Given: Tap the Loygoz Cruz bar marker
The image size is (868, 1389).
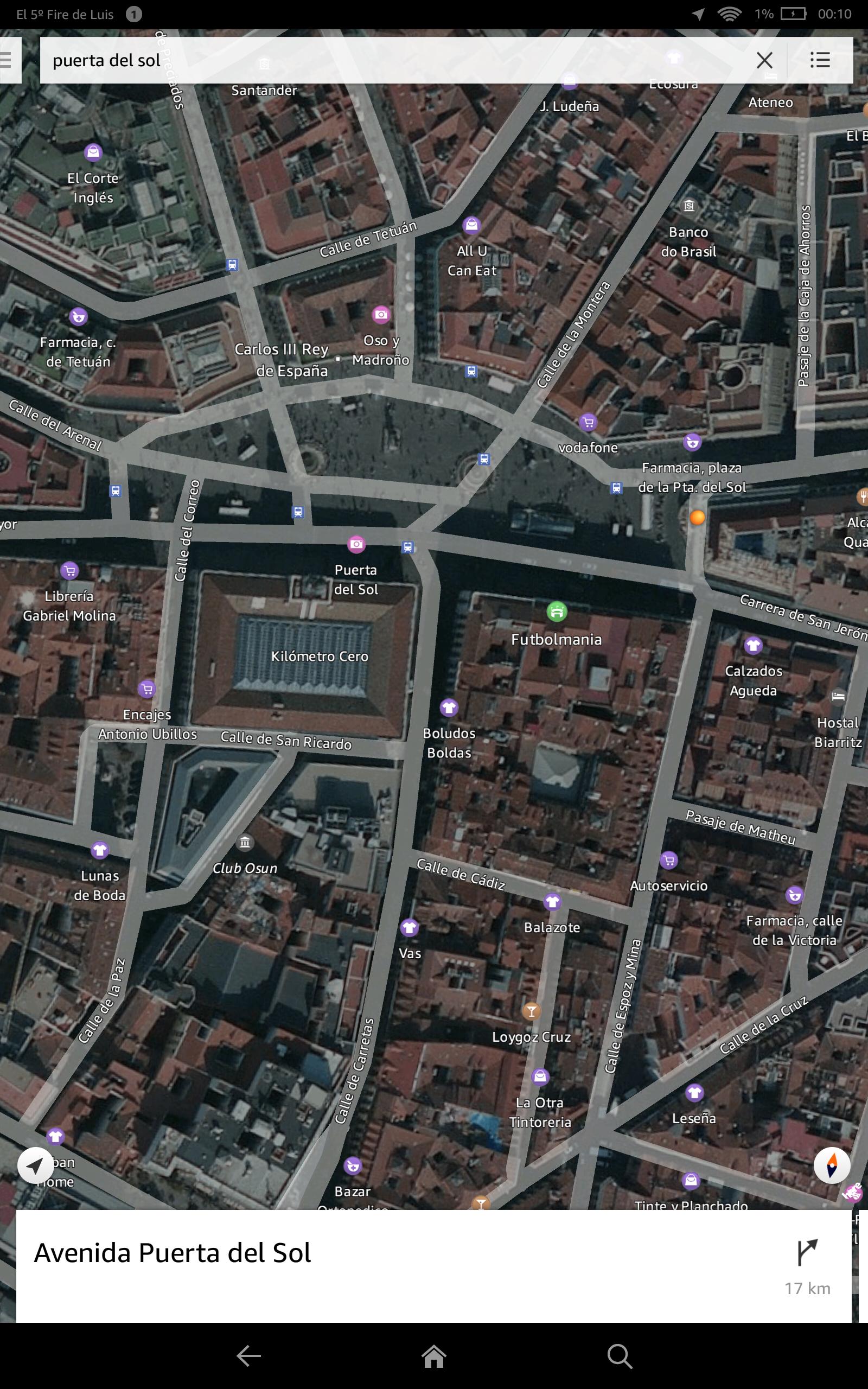Looking at the screenshot, I should coord(531,1011).
